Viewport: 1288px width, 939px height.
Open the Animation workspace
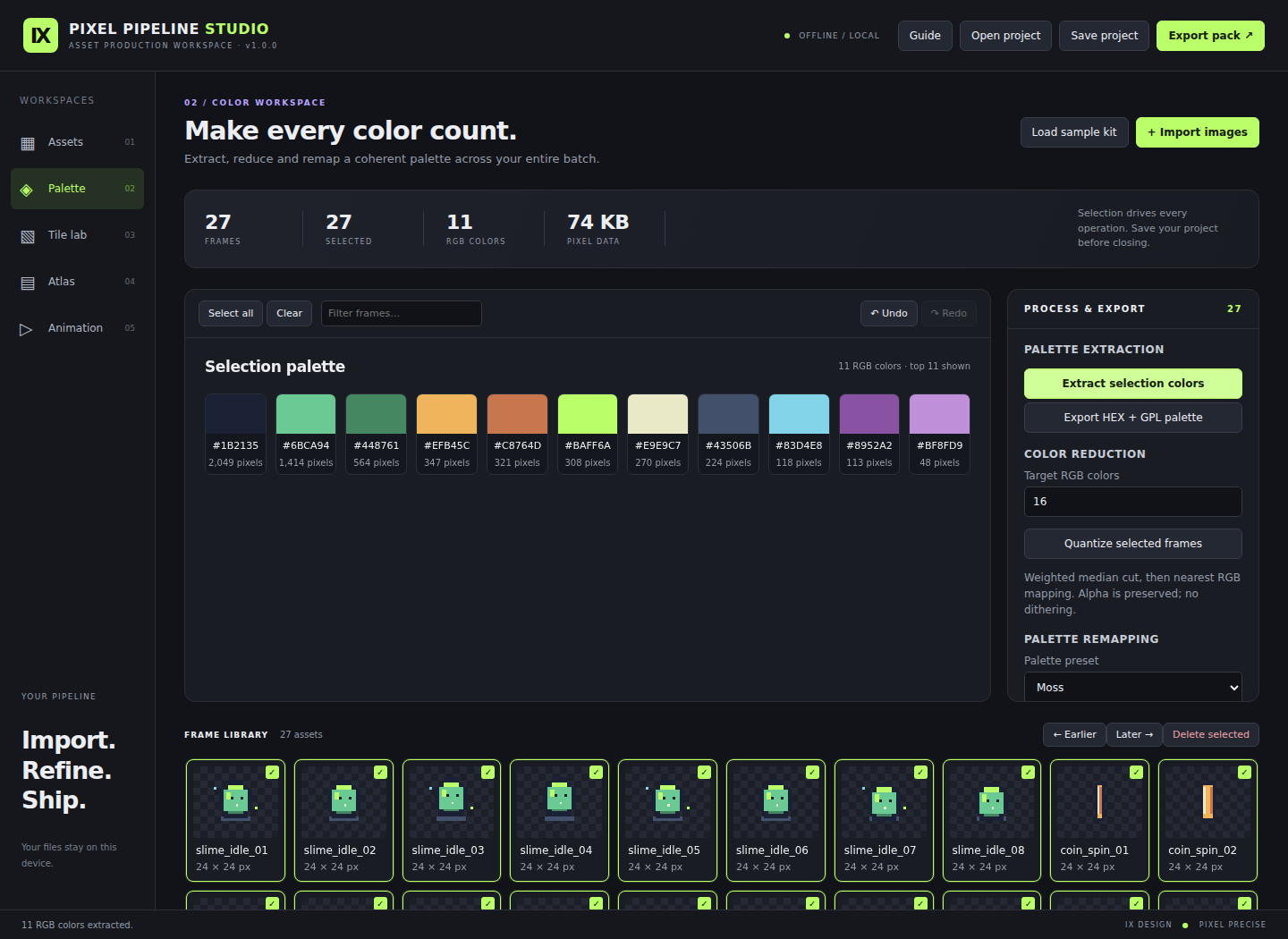tap(77, 328)
